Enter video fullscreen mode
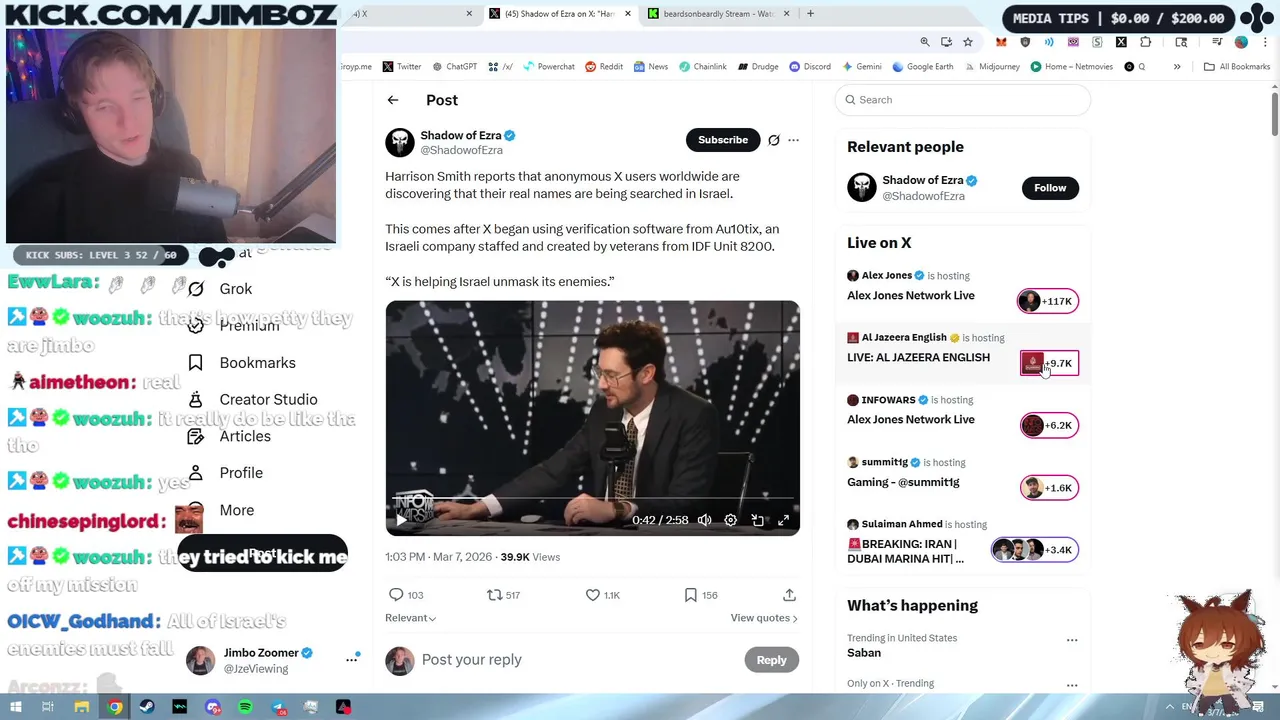This screenshot has width=1280, height=720. pyautogui.click(x=784, y=520)
